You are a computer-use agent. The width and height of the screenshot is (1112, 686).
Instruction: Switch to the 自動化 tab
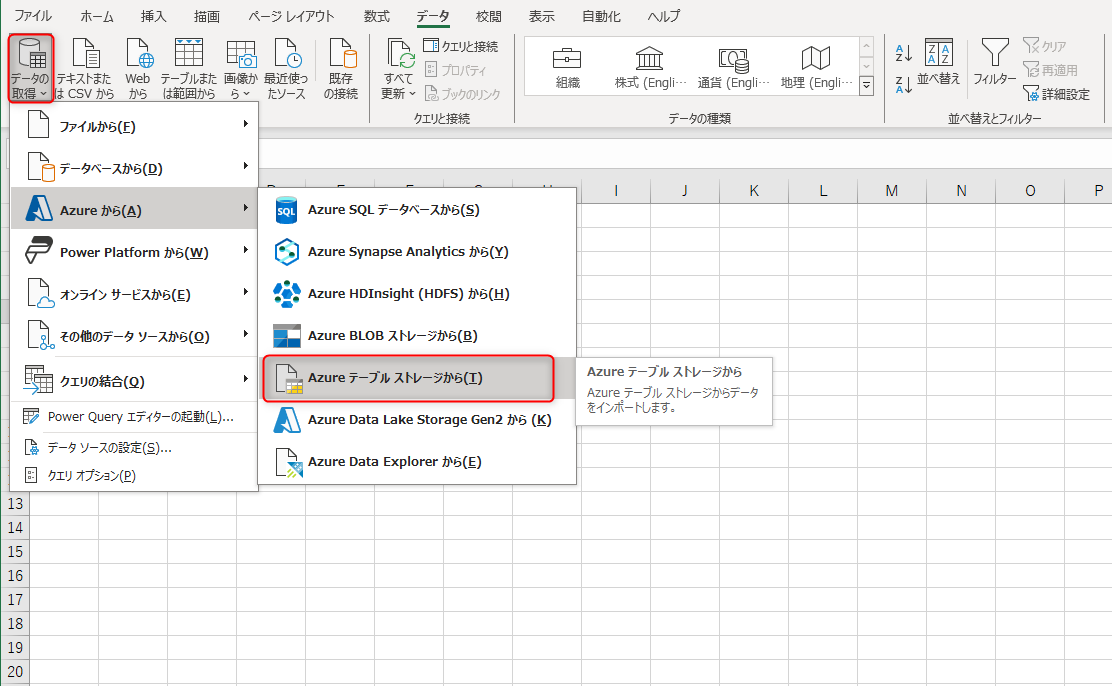(601, 16)
